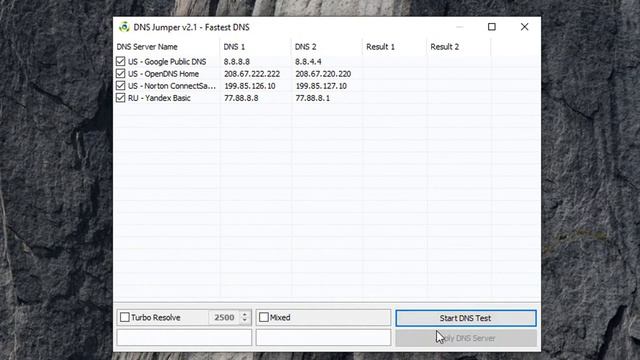The image size is (640, 360).
Task: Maximize the DNS Jumper window
Action: click(492, 27)
